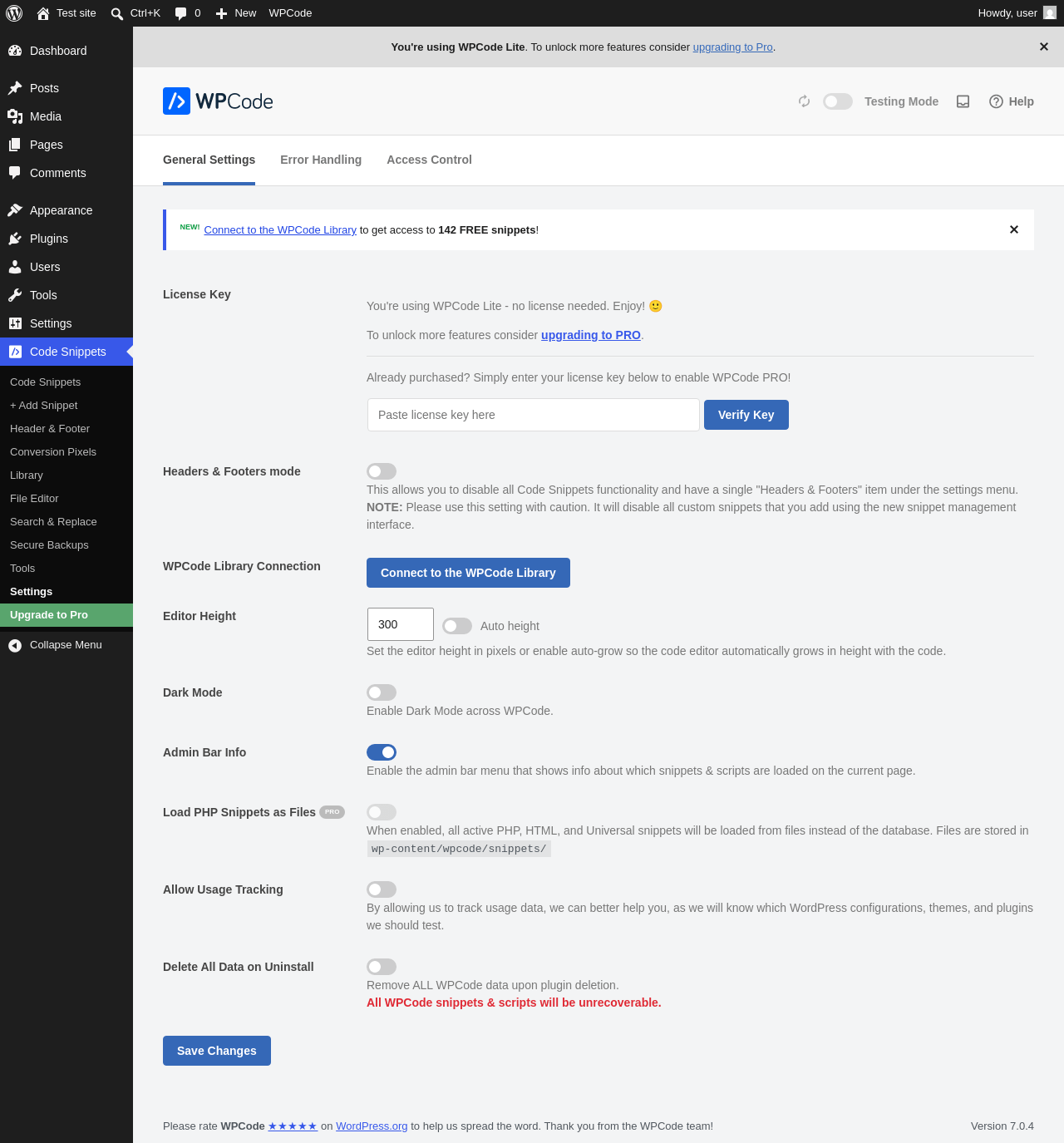Screen dimensions: 1064x1143
Task: Open Header & Footer submenu item
Action: [66, 429]
